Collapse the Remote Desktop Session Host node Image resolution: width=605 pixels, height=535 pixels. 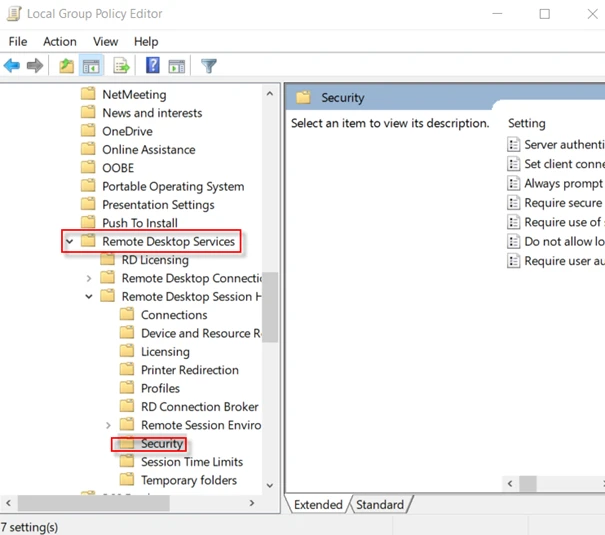click(x=89, y=297)
